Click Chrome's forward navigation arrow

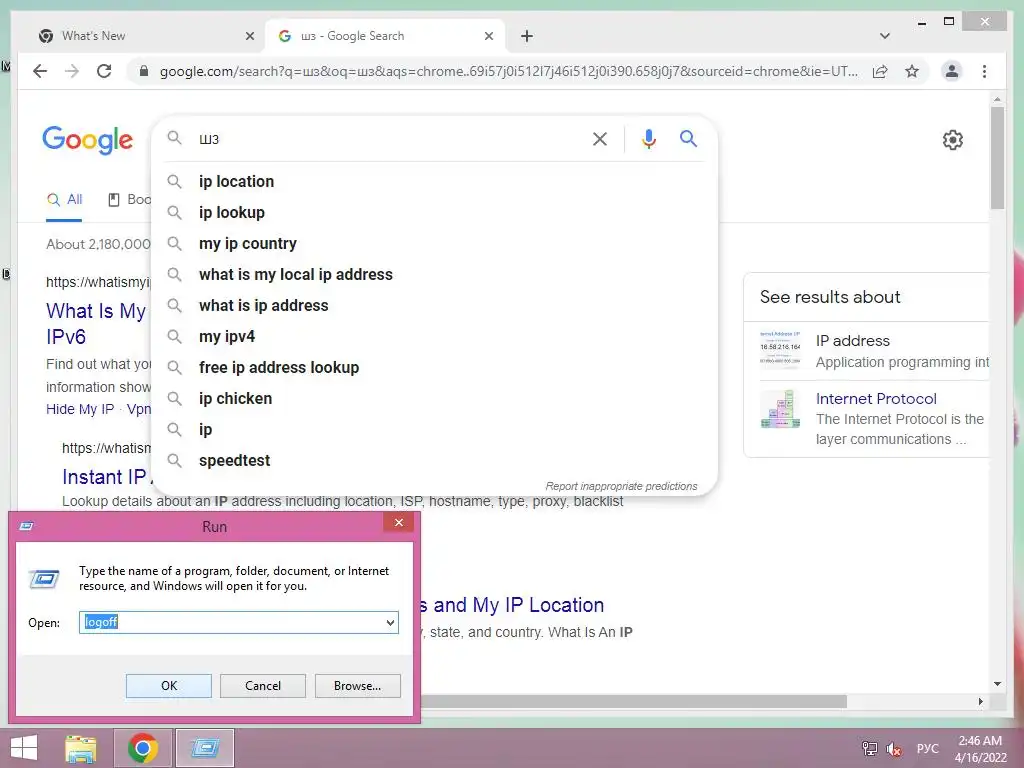(72, 71)
